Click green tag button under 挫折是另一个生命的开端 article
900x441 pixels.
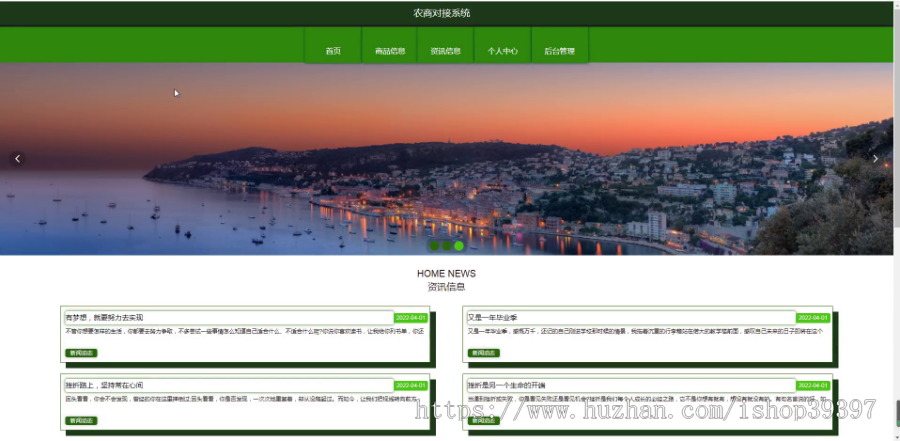(484, 421)
